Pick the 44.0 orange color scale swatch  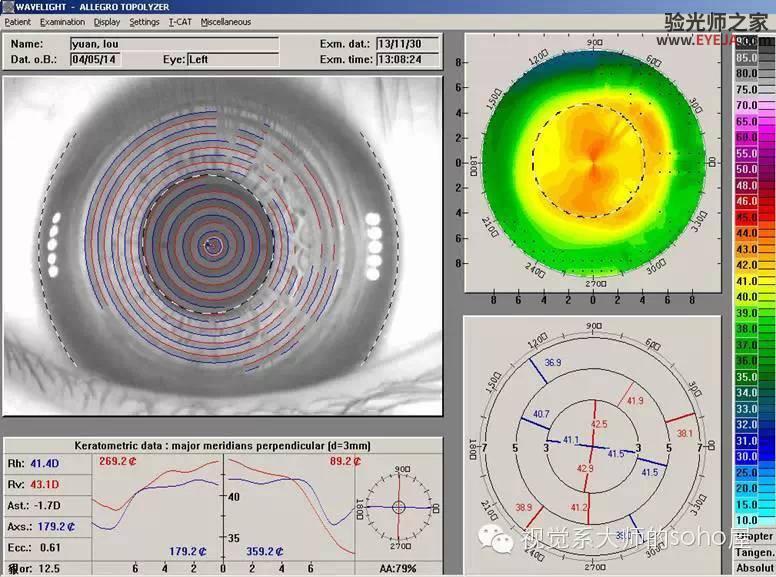755,233
